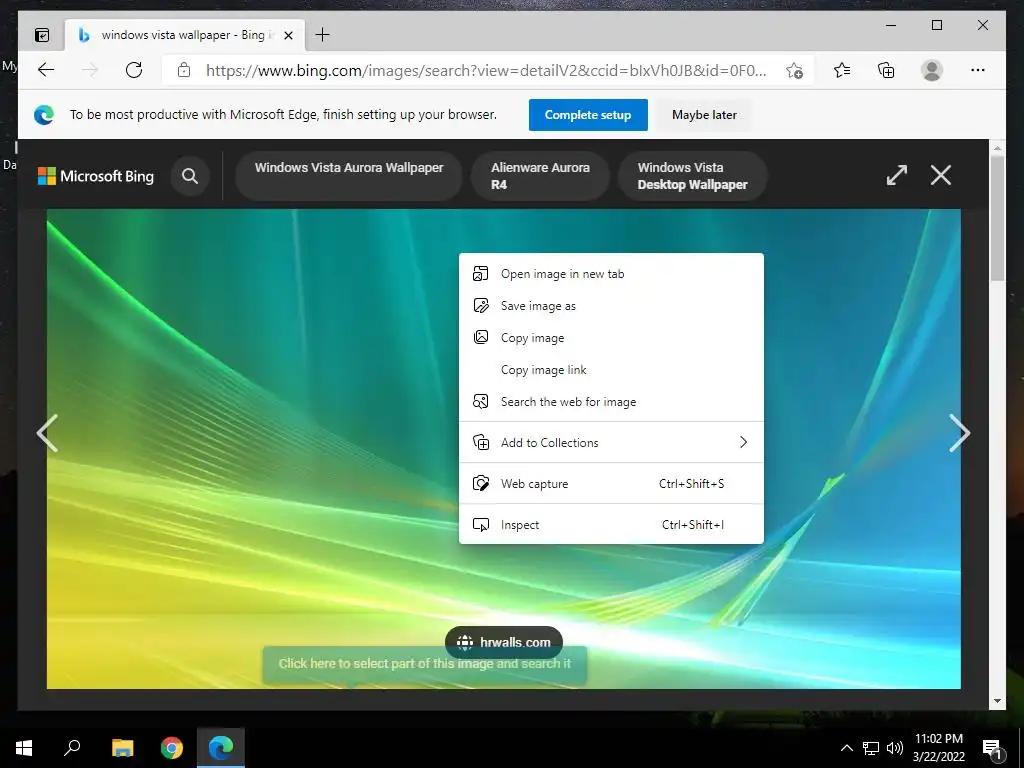Screen dimensions: 1024x768
Task: Click the page vertical scrollbar thumb
Action: pyautogui.click(x=997, y=219)
